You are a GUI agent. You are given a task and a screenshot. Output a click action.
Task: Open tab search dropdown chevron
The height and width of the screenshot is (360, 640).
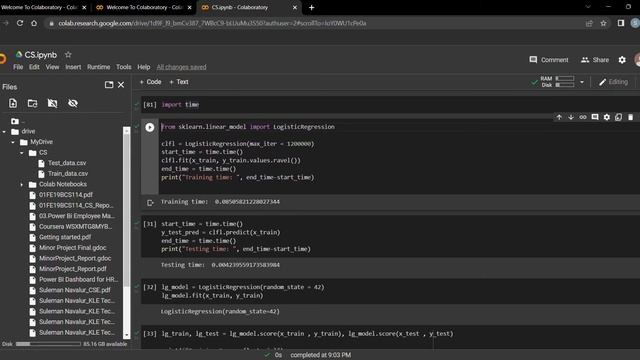(x=588, y=7)
